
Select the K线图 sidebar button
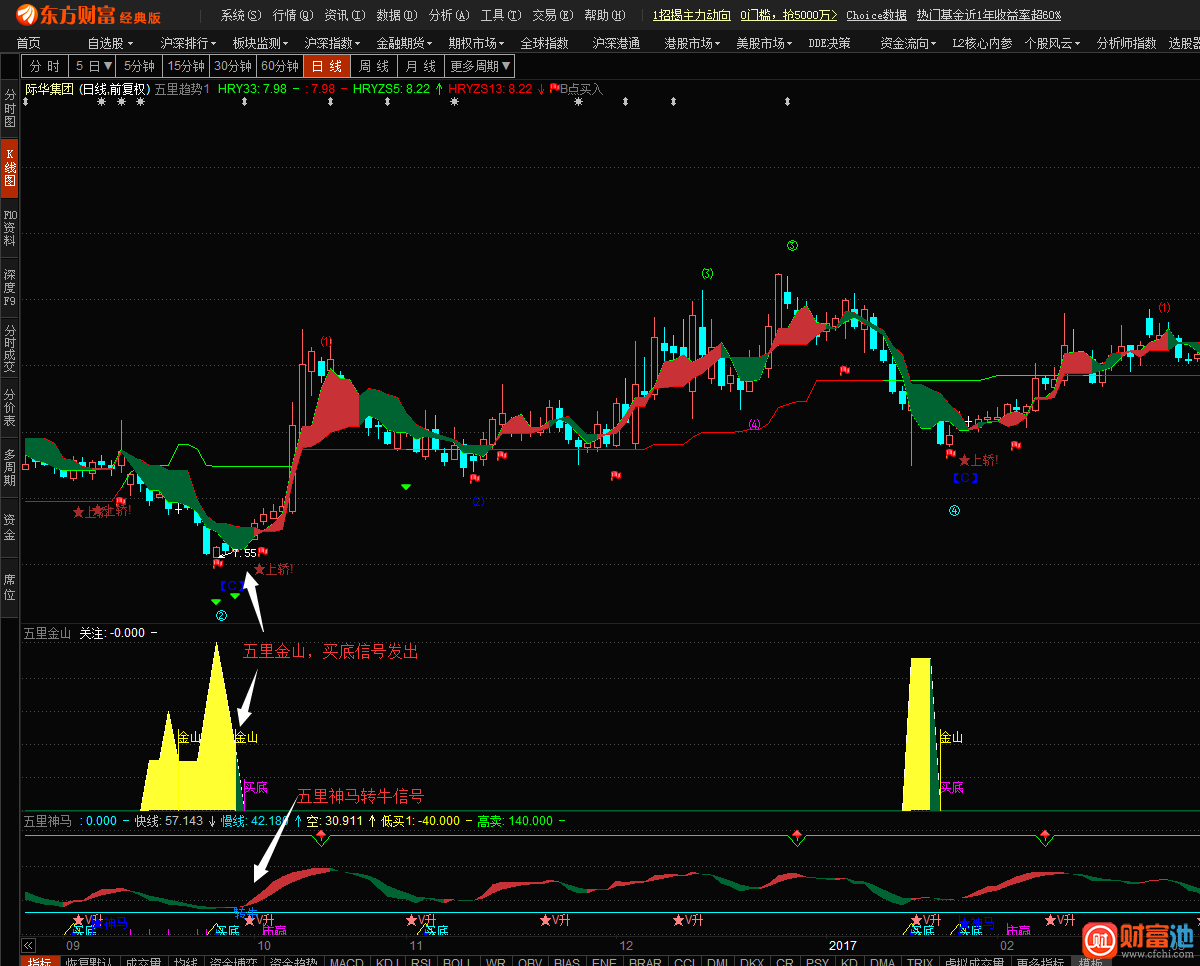[x=10, y=168]
